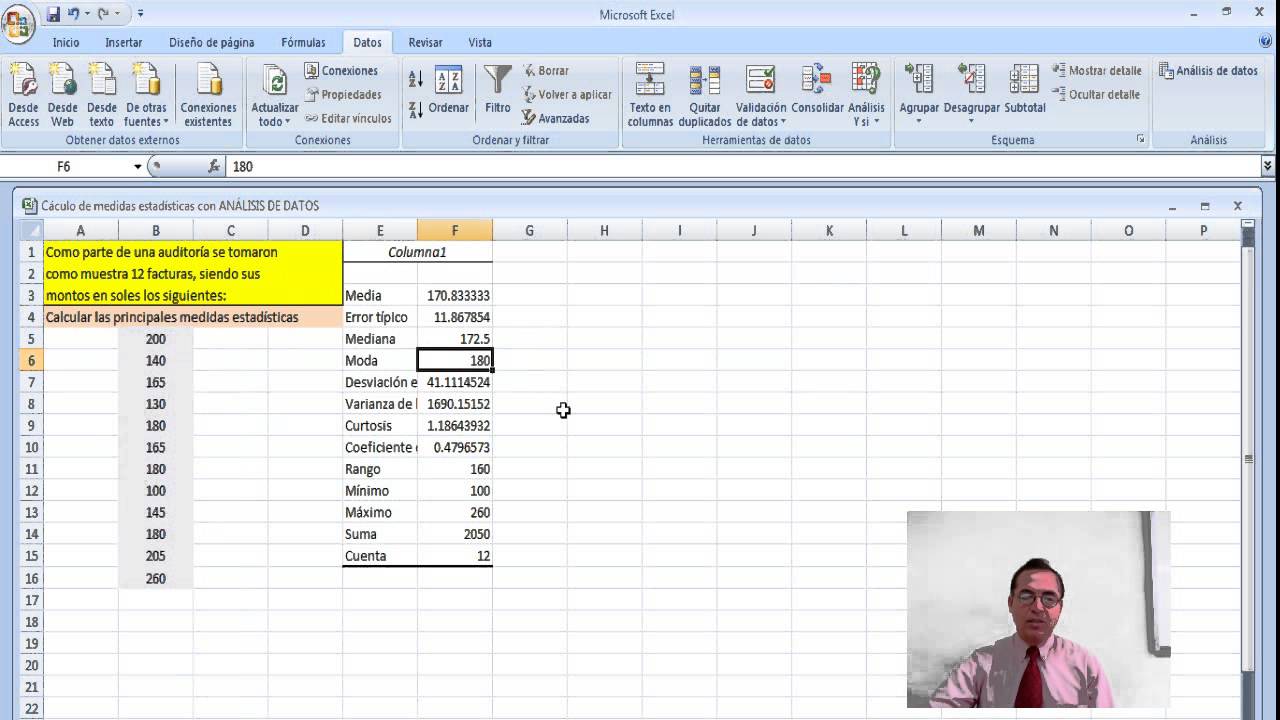Click Mostrar detalle button
Viewport: 1280px width, 720px height.
(x=1096, y=71)
